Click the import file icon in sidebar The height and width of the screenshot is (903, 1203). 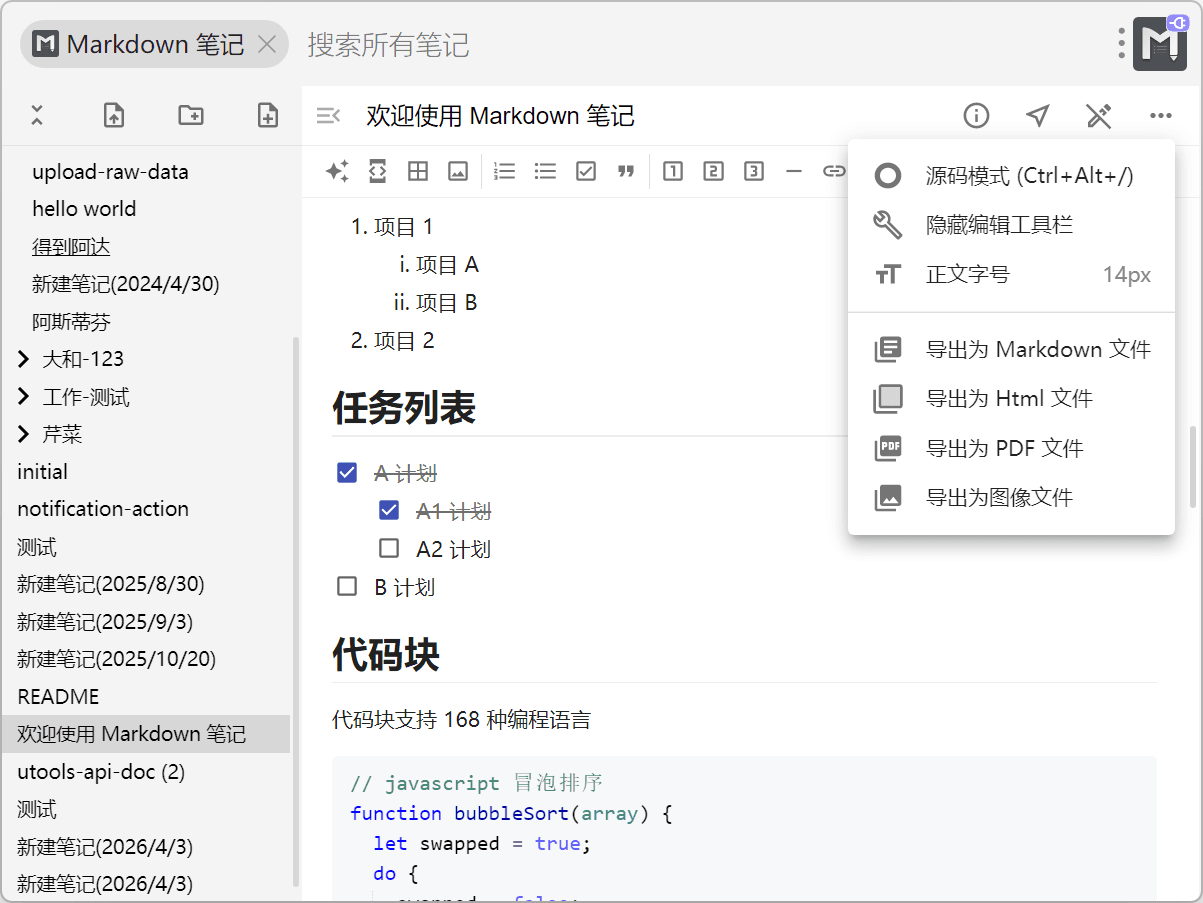tap(114, 115)
